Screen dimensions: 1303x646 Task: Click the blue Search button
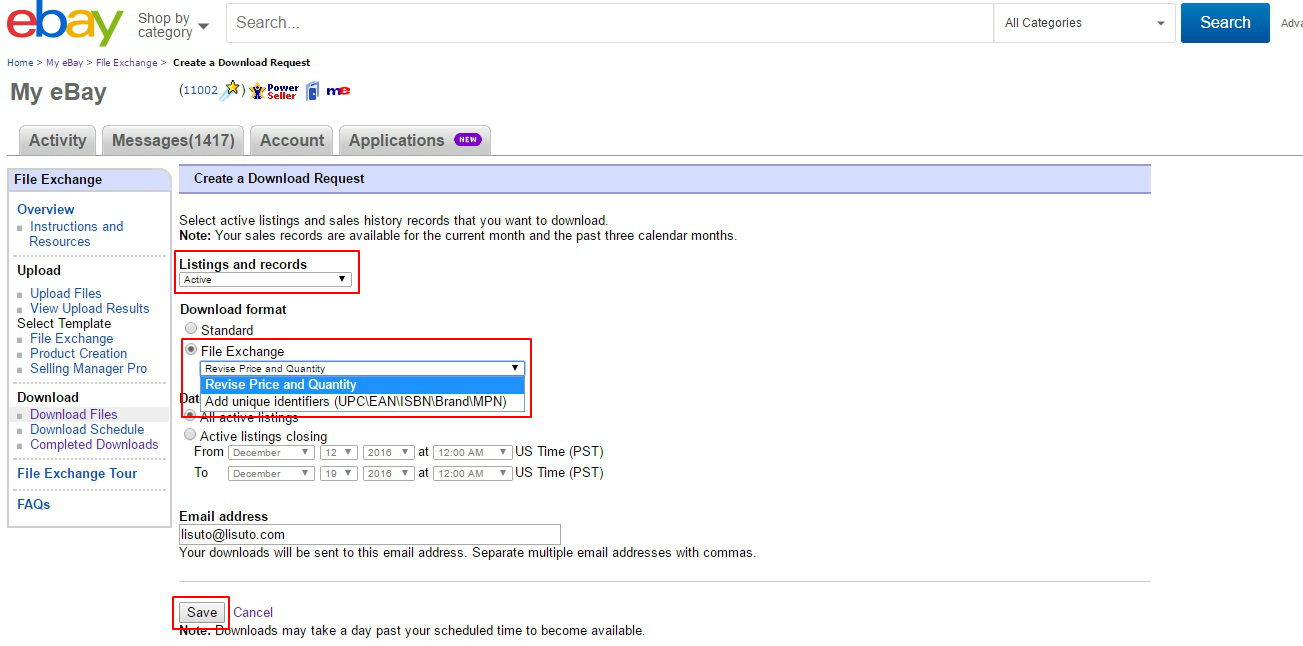coord(1225,23)
